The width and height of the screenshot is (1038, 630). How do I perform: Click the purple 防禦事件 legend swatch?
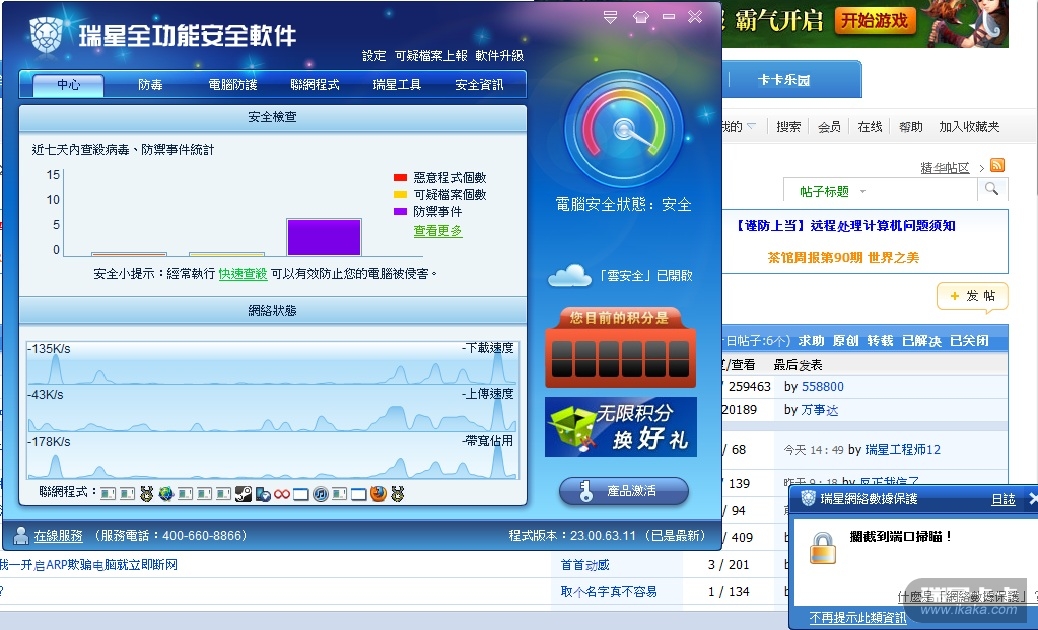(x=401, y=212)
